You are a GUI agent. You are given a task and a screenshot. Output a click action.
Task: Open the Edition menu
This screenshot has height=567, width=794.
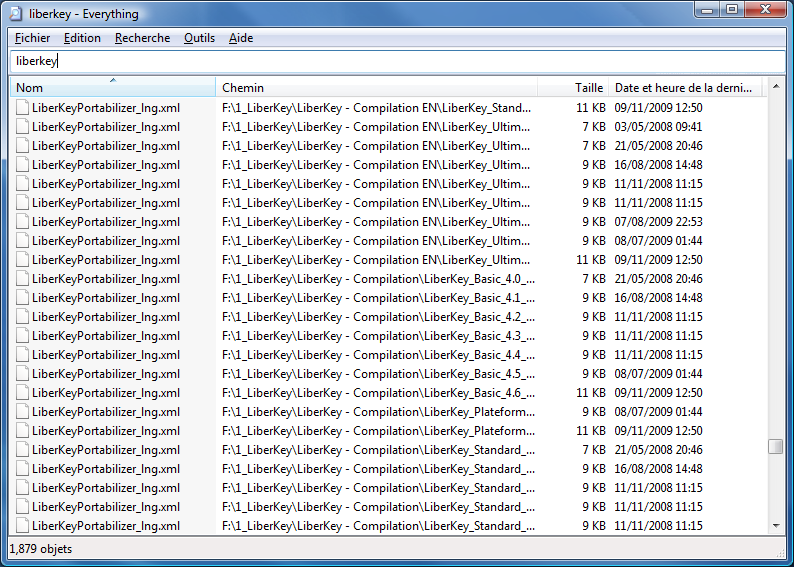coord(82,38)
